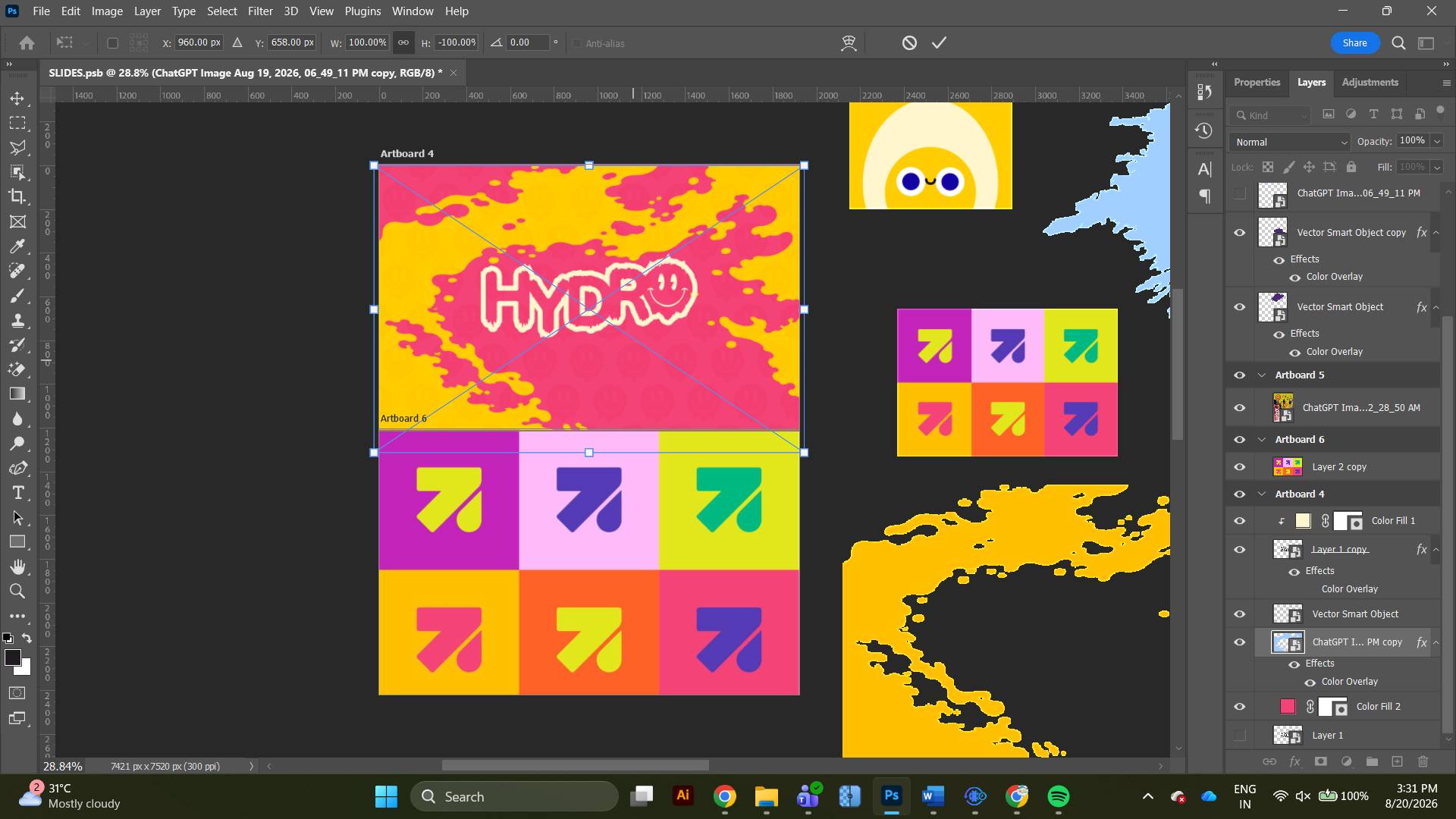Toggle visibility of Color Fill 2 layer

tap(1240, 707)
